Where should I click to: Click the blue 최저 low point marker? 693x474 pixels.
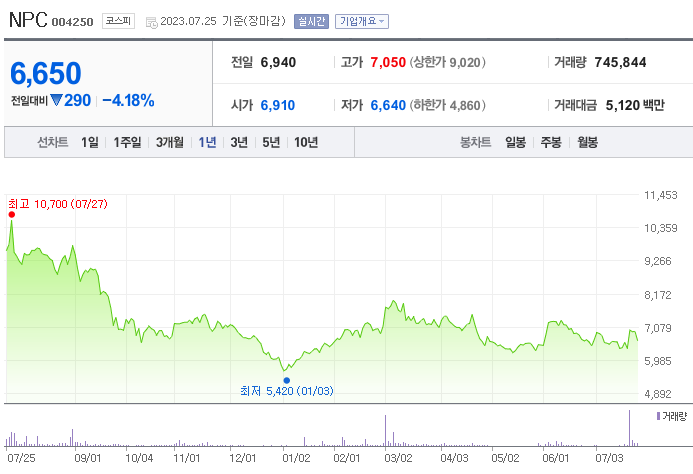[287, 380]
